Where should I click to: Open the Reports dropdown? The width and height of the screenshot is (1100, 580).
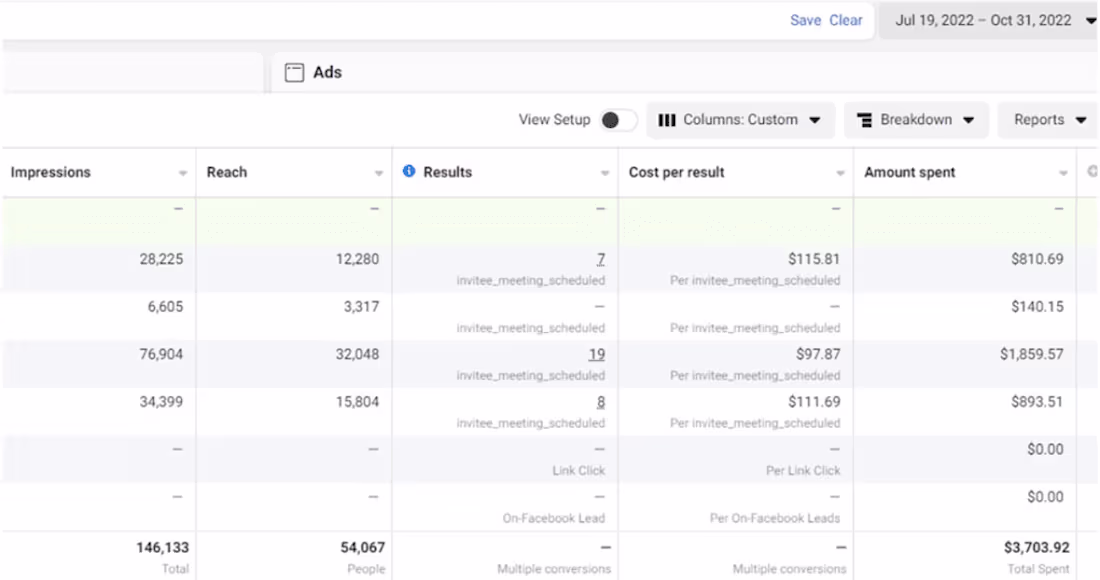[x=1049, y=120]
